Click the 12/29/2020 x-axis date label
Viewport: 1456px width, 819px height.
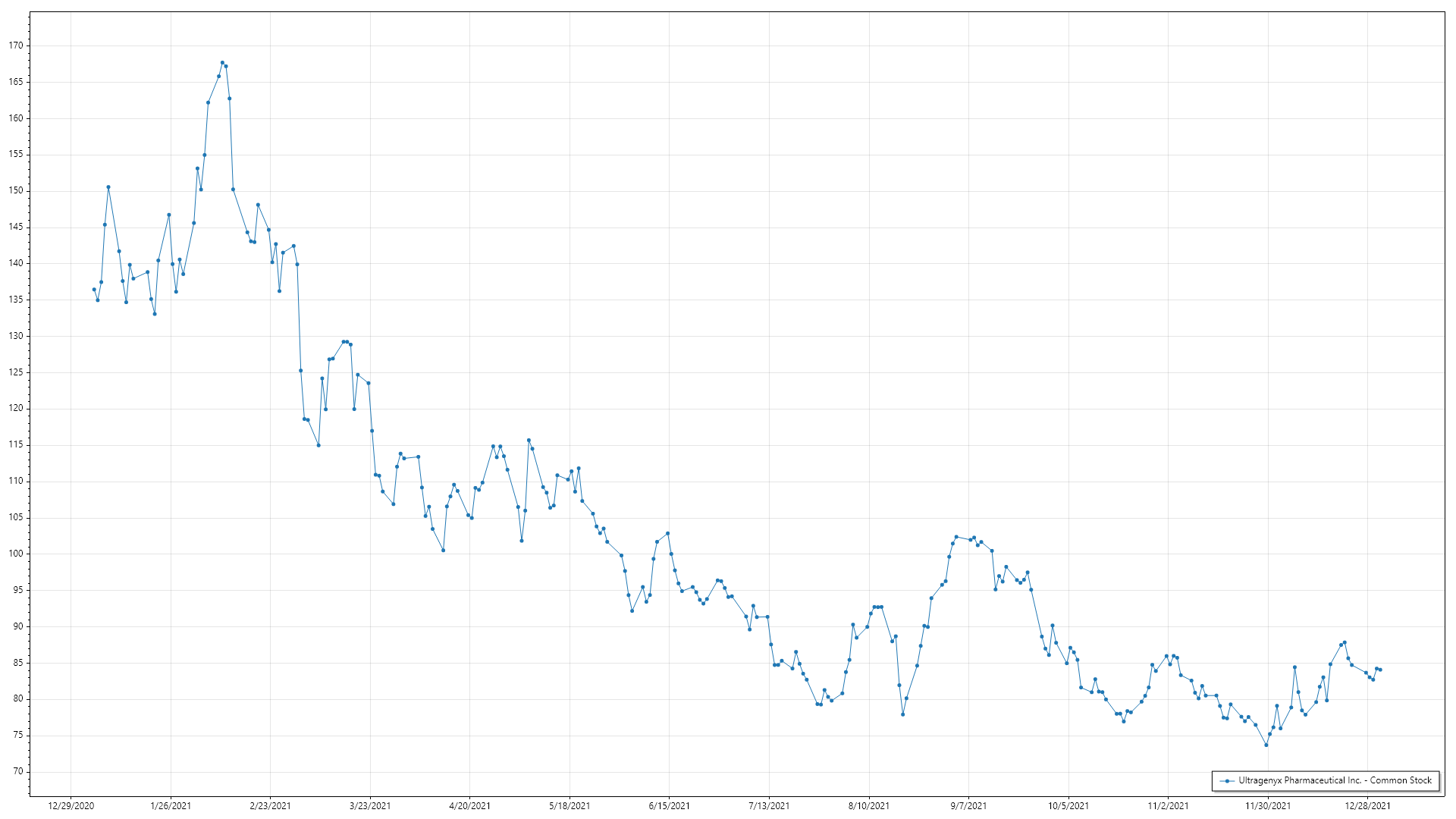pyautogui.click(x=71, y=806)
